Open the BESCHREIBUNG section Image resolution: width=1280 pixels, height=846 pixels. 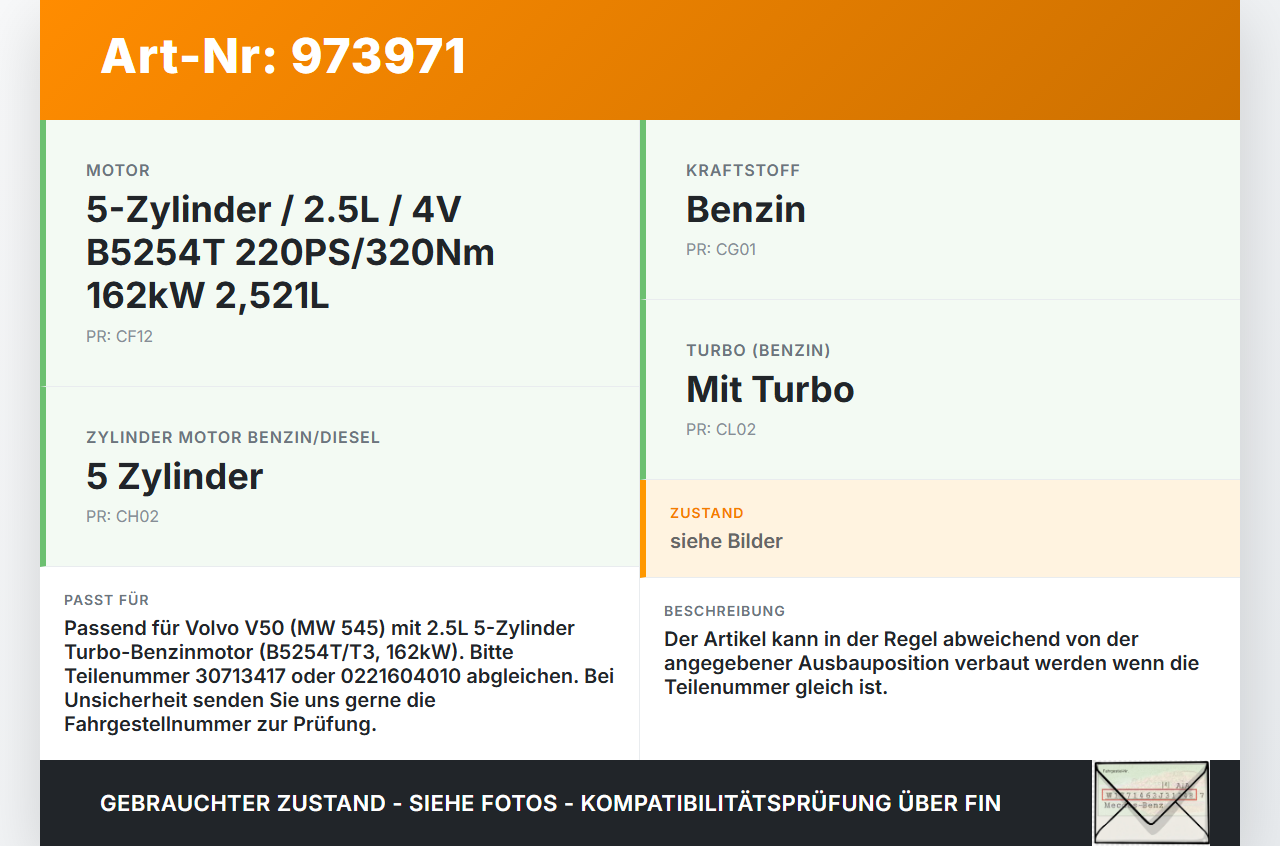pos(725,610)
